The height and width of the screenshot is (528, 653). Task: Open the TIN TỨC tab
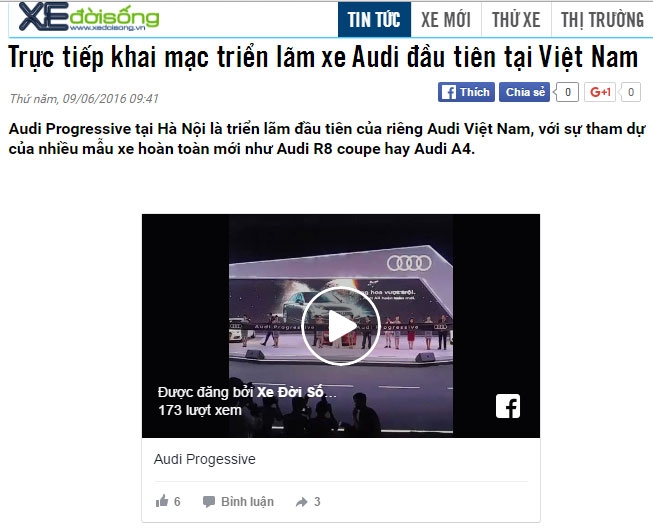(374, 20)
